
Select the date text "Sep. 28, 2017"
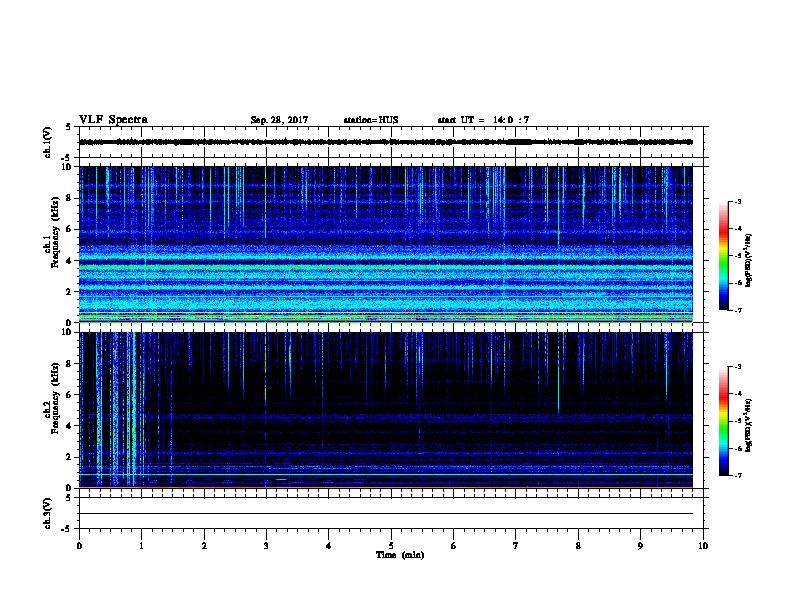(x=279, y=120)
